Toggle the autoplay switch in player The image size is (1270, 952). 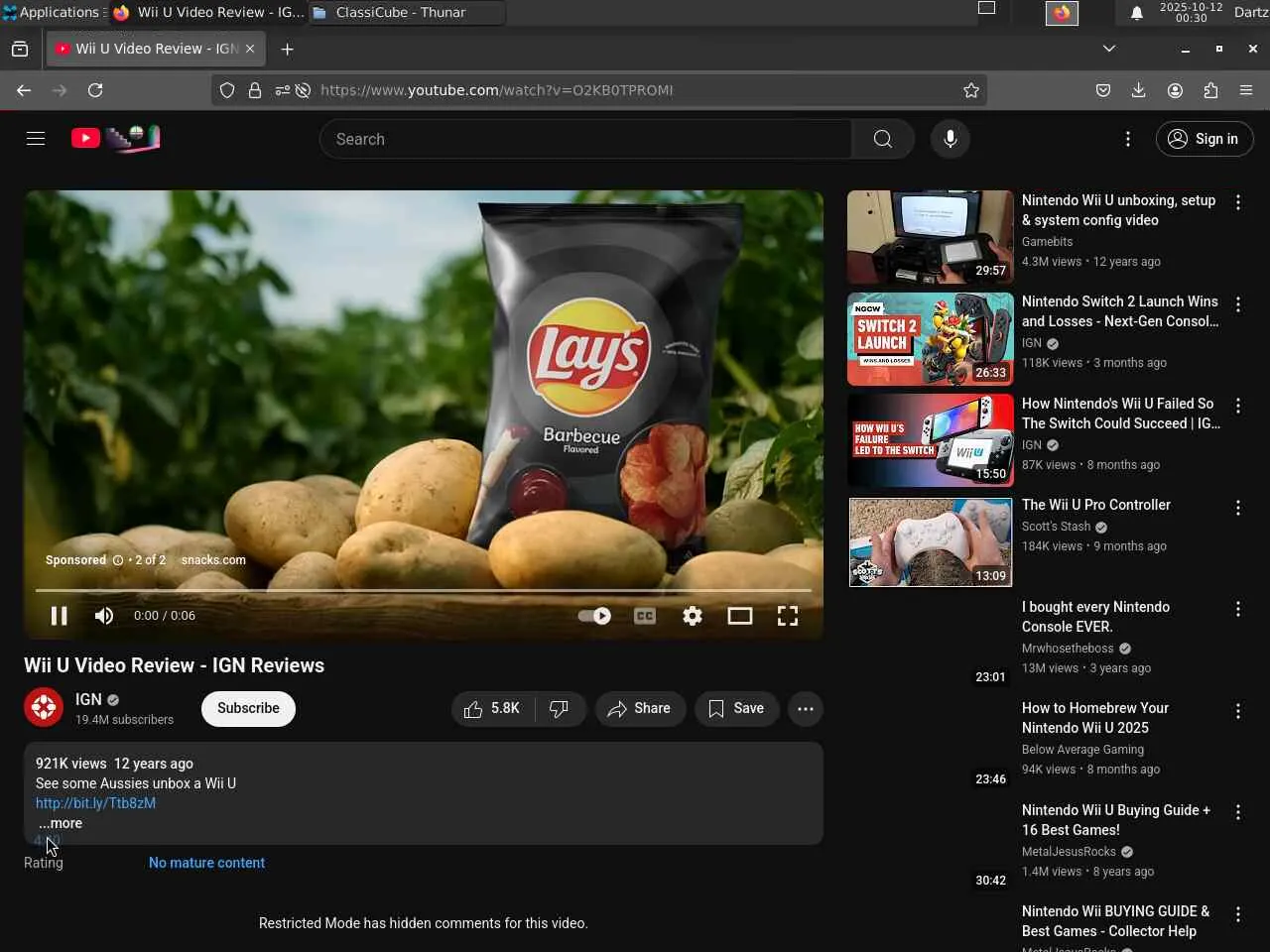[594, 616]
